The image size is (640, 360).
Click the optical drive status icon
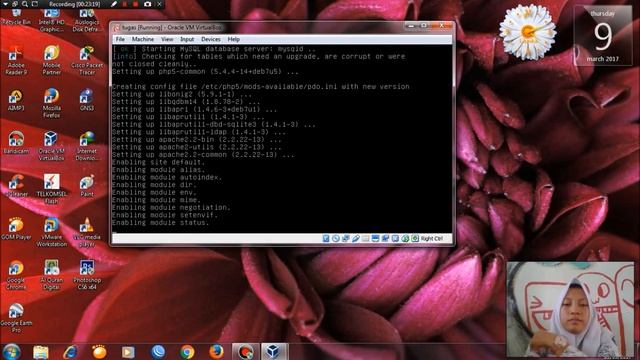pos(336,238)
